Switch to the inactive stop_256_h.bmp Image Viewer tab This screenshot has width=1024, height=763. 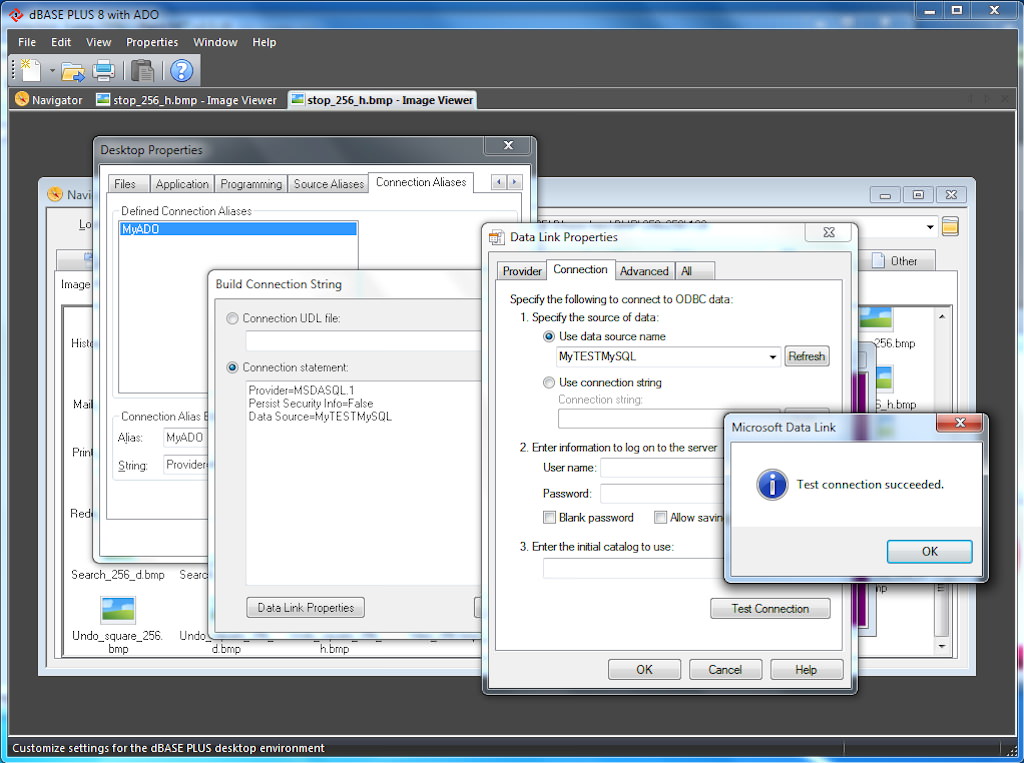pos(187,100)
